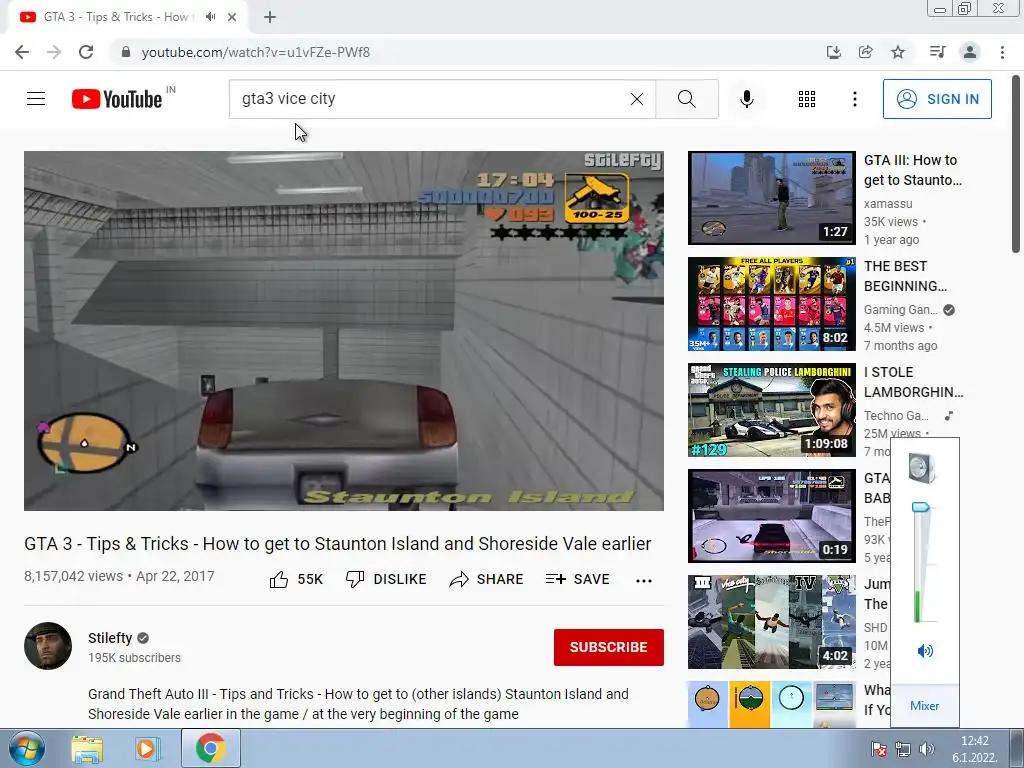1024x768 pixels.
Task: Start voice search with microphone icon
Action: point(747,99)
